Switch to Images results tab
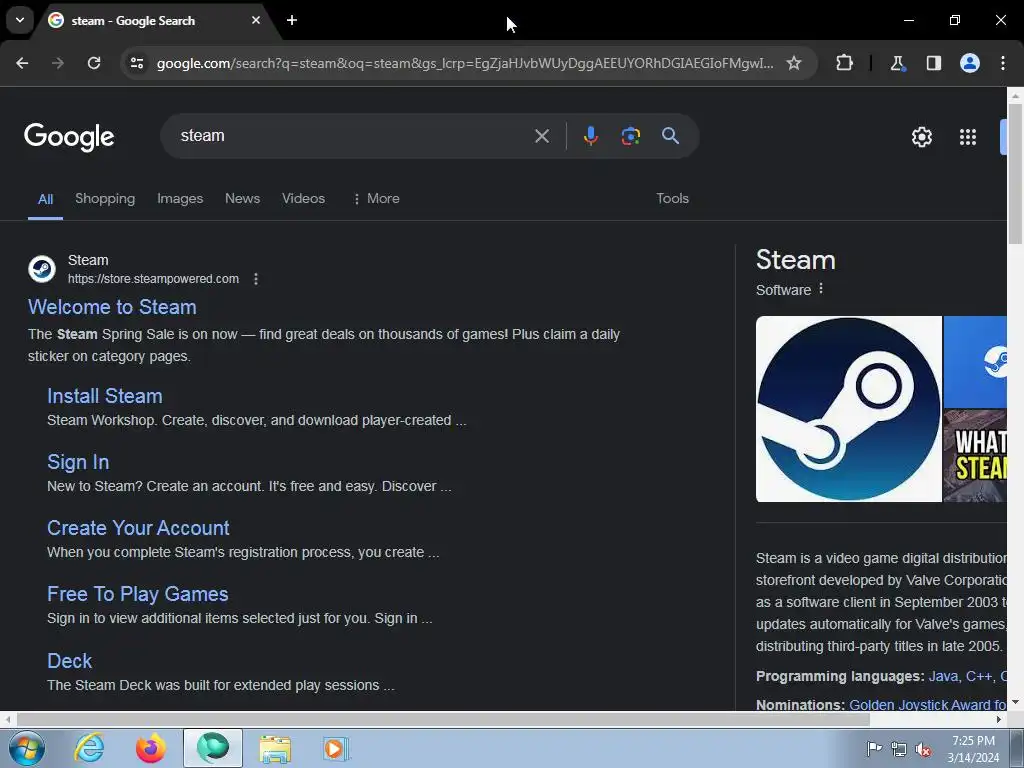1024x768 pixels. [x=180, y=199]
